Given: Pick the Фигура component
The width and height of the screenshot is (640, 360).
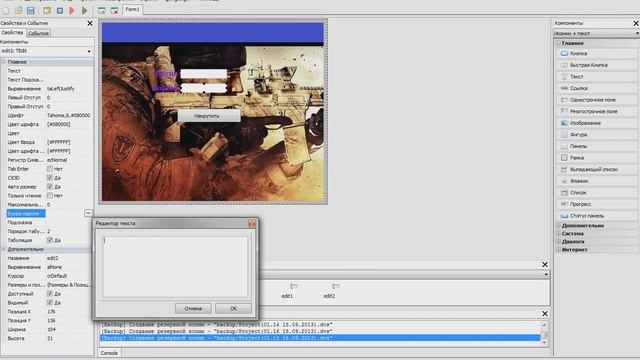Looking at the screenshot, I should pyautogui.click(x=597, y=134).
